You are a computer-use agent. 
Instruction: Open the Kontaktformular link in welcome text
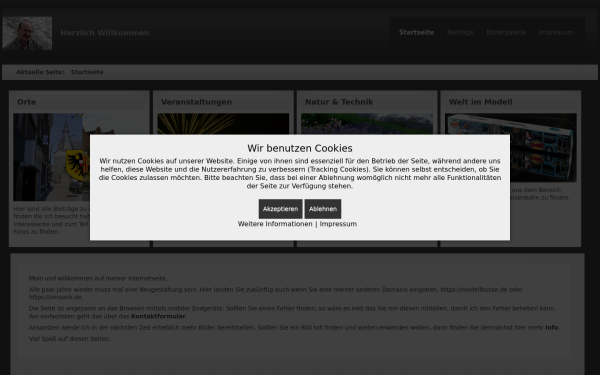click(x=158, y=316)
